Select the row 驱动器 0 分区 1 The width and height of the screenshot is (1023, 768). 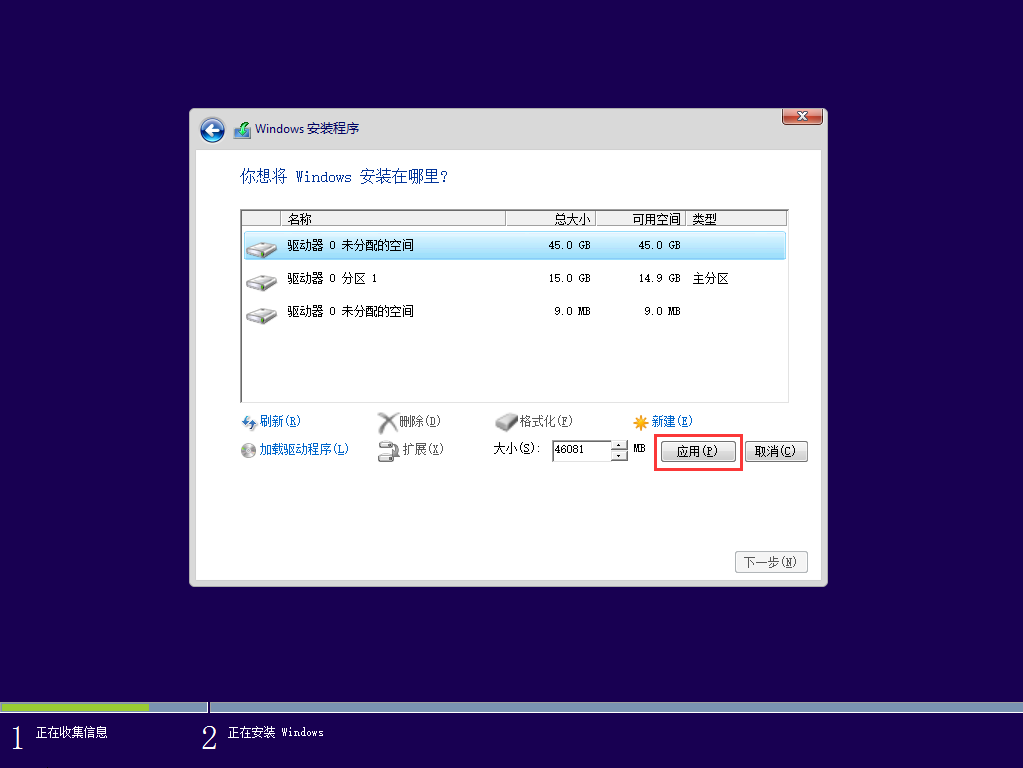click(514, 279)
